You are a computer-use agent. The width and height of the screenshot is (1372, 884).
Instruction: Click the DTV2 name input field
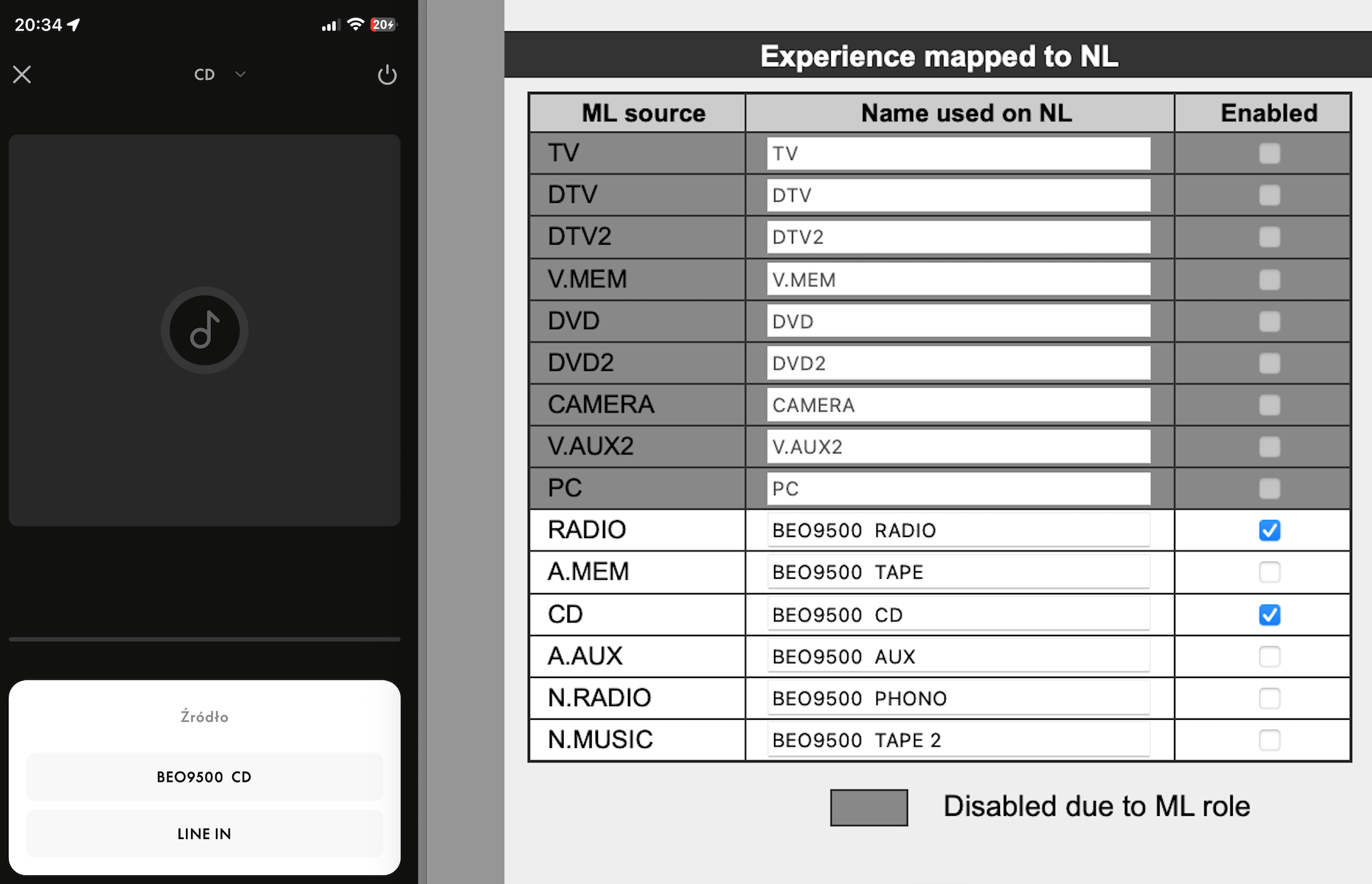[x=958, y=237]
